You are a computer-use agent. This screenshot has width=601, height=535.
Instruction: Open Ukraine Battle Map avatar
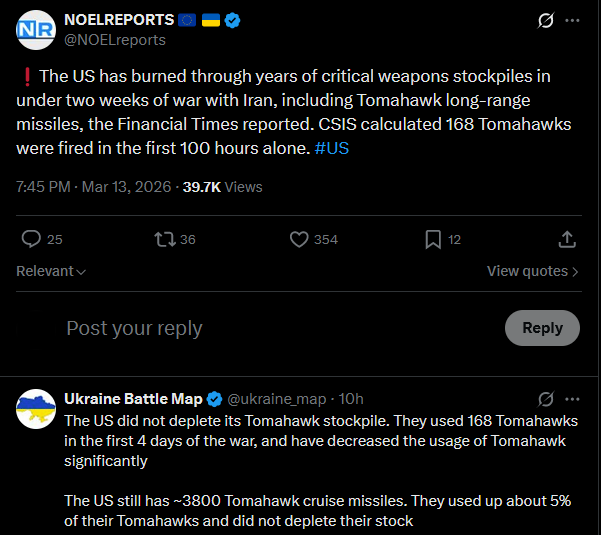[35, 408]
